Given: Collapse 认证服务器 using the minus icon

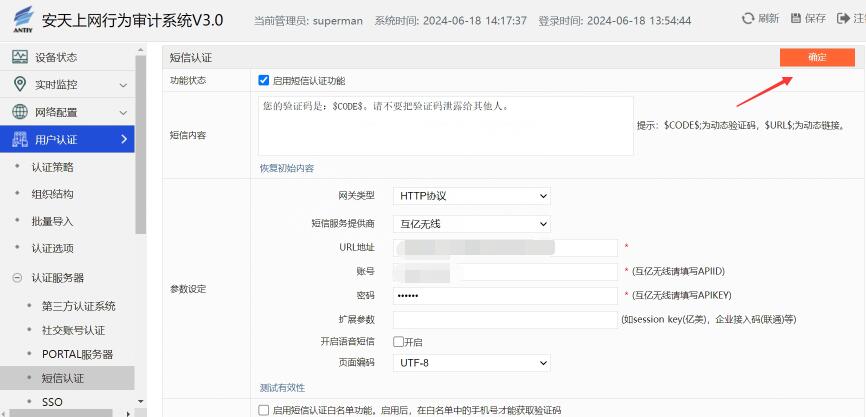Looking at the screenshot, I should click(x=17, y=278).
